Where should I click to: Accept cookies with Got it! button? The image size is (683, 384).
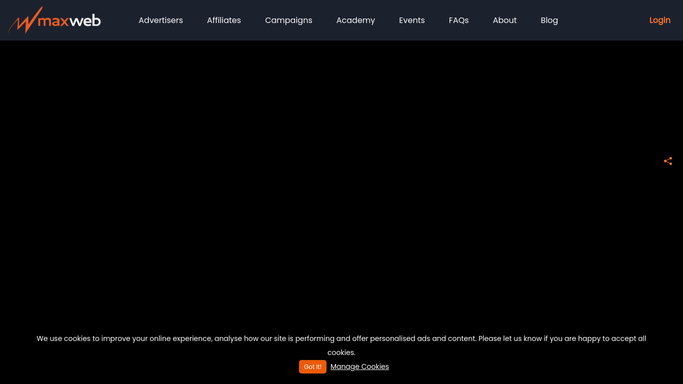tap(312, 367)
